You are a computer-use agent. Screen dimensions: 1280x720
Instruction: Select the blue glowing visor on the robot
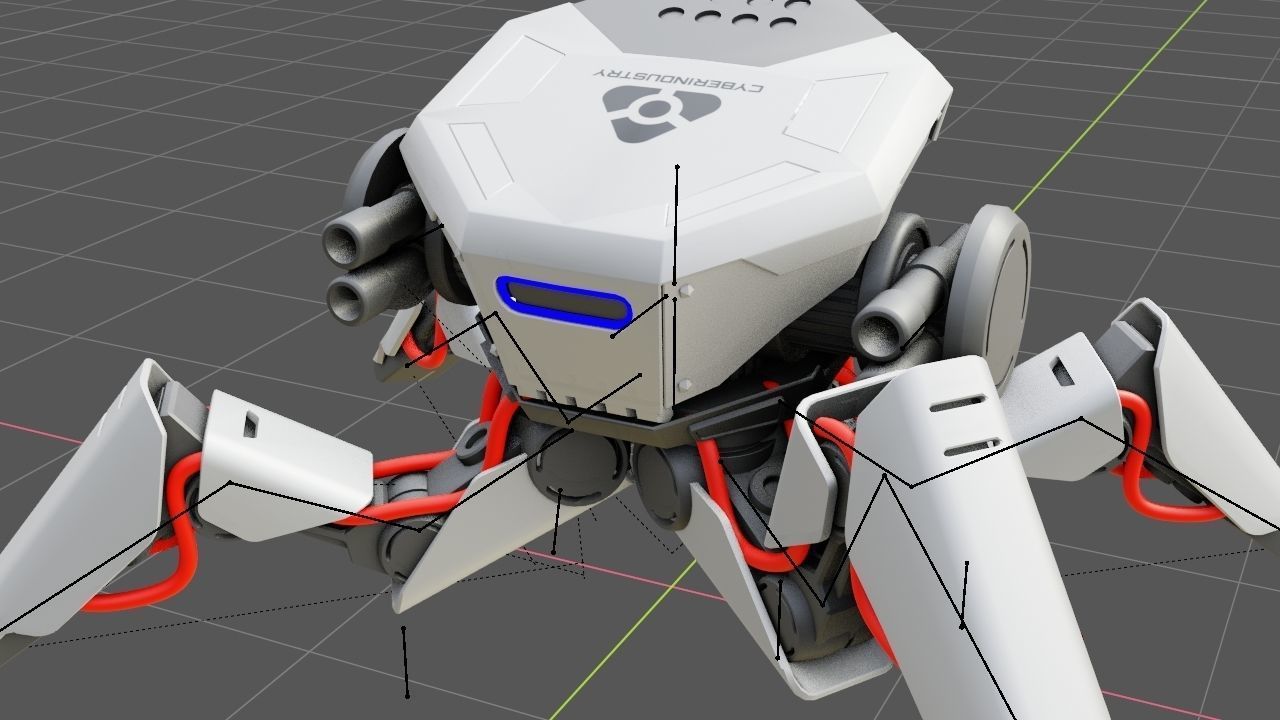click(565, 303)
